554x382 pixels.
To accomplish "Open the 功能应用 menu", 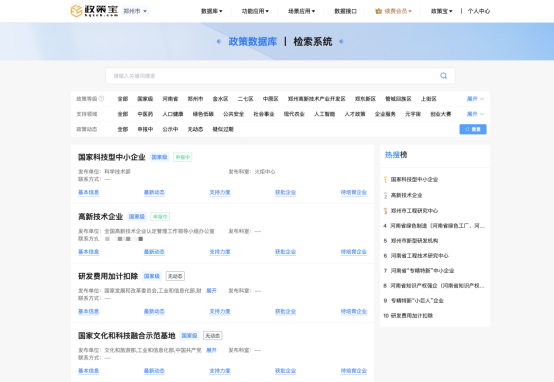I will 255,11.
